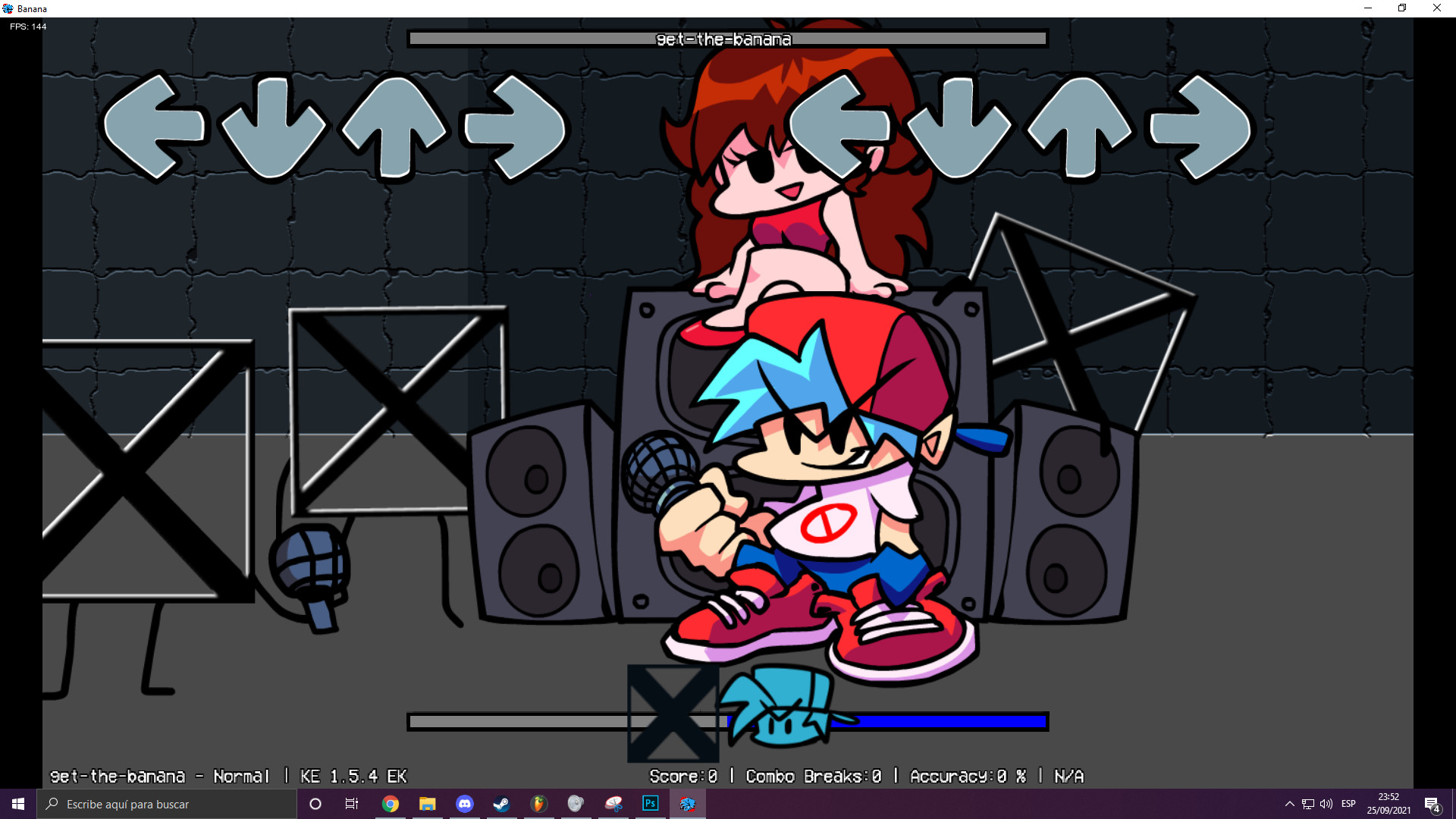1456x819 pixels.
Task: Click the Banana window title icon
Action: coord(8,8)
